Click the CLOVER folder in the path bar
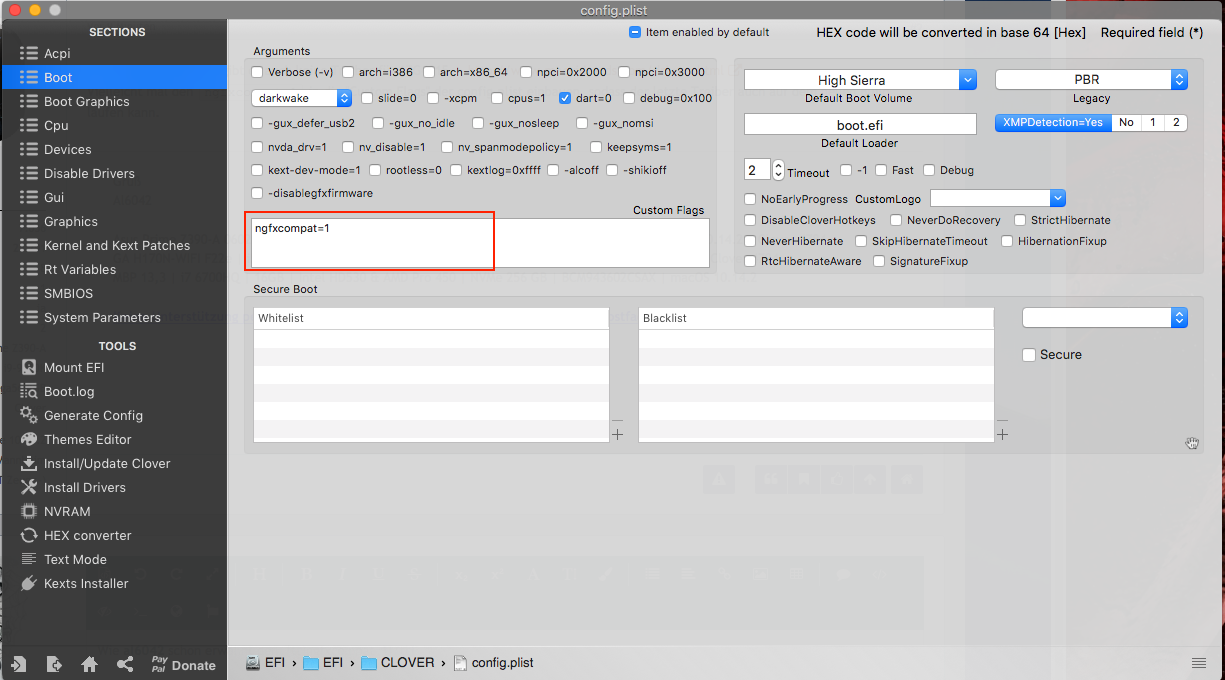 coord(398,662)
